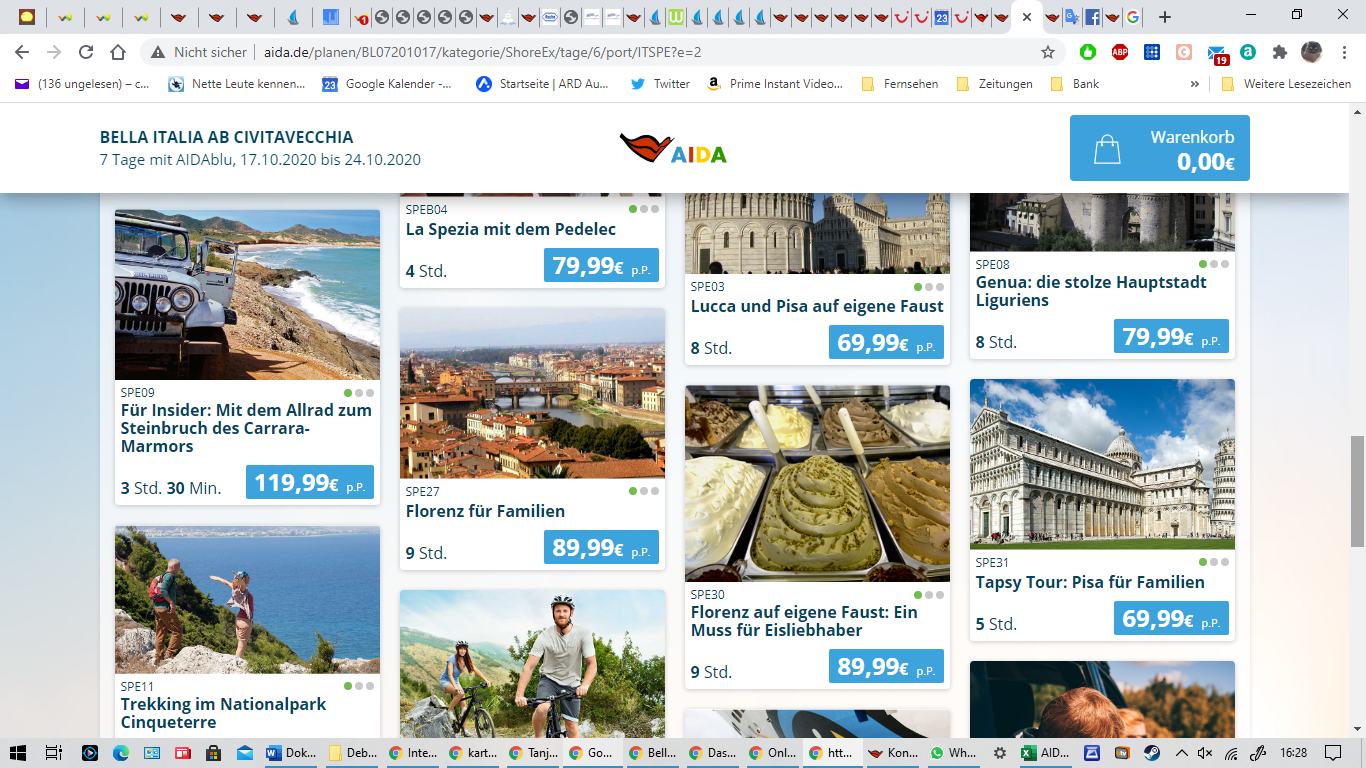
Task: Open Word document in taskbar
Action: coord(291,753)
